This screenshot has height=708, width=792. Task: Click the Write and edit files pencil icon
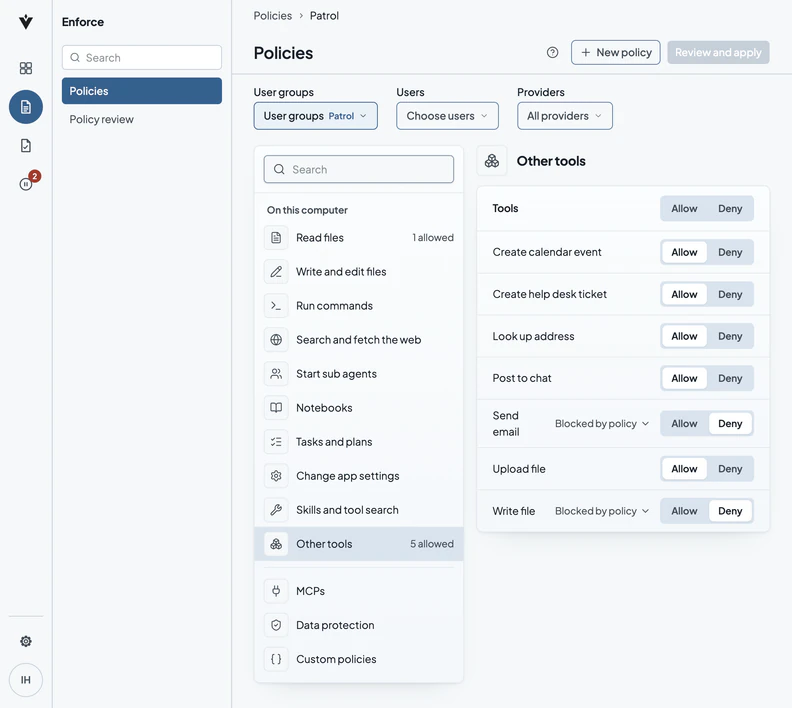point(276,272)
